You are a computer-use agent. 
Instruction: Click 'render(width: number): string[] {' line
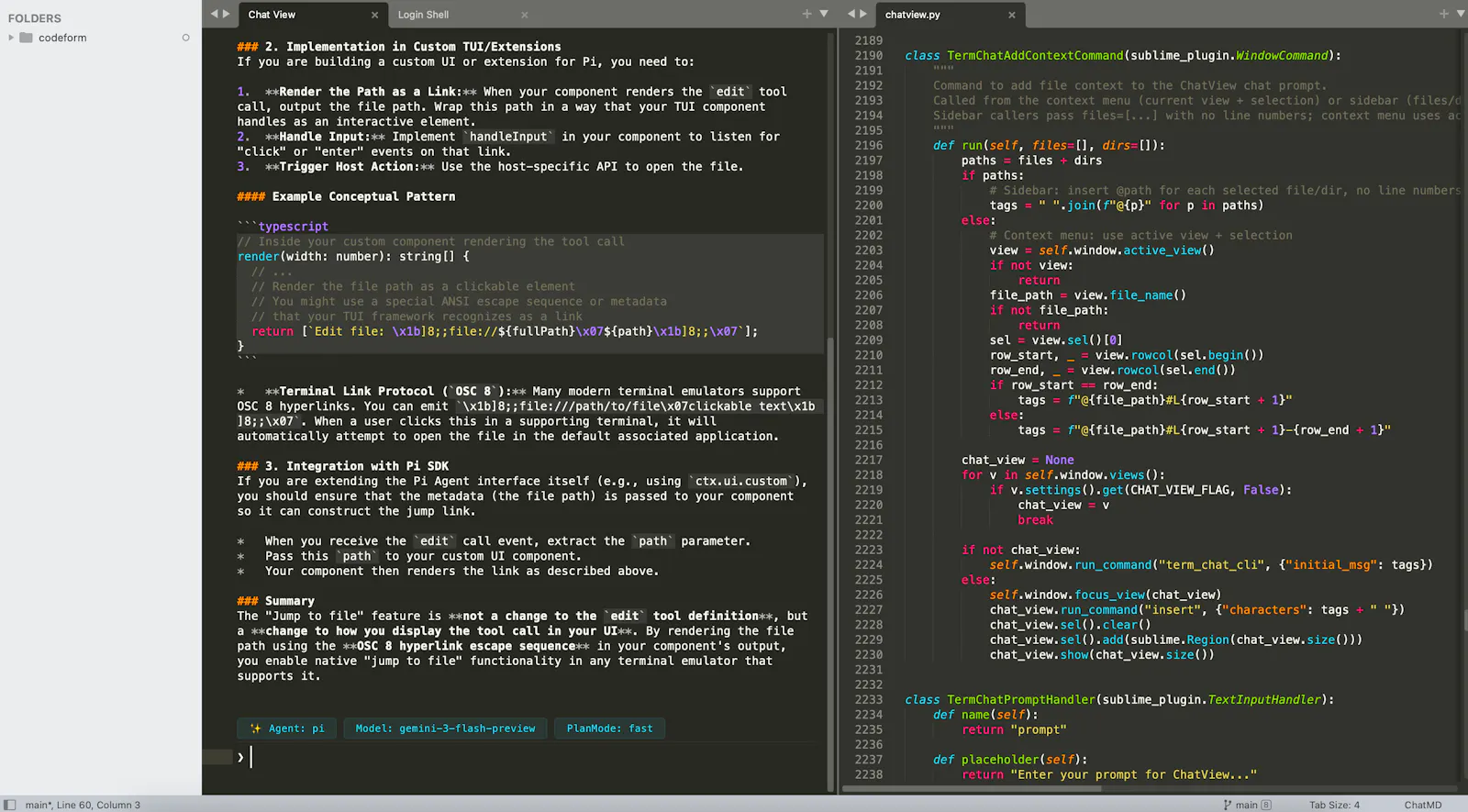353,257
